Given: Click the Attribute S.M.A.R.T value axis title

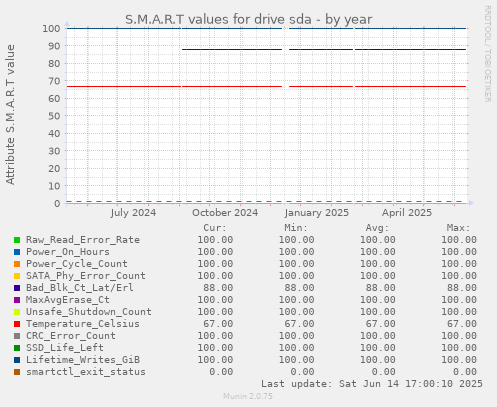Looking at the screenshot, I should (x=10, y=114).
